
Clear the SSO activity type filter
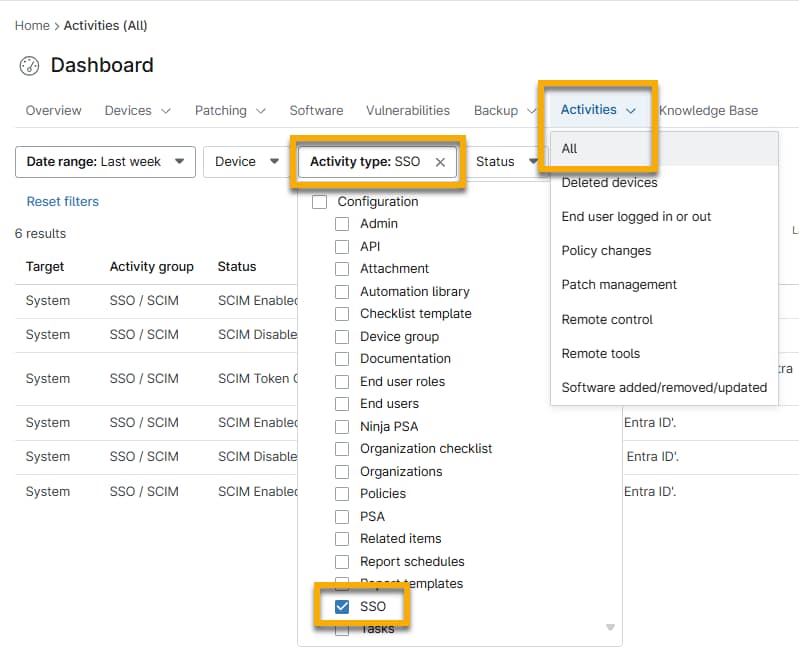[440, 162]
